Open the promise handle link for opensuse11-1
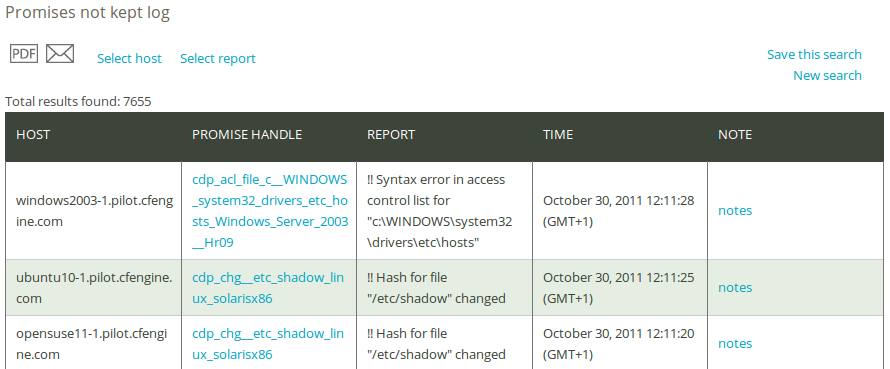 (268, 343)
